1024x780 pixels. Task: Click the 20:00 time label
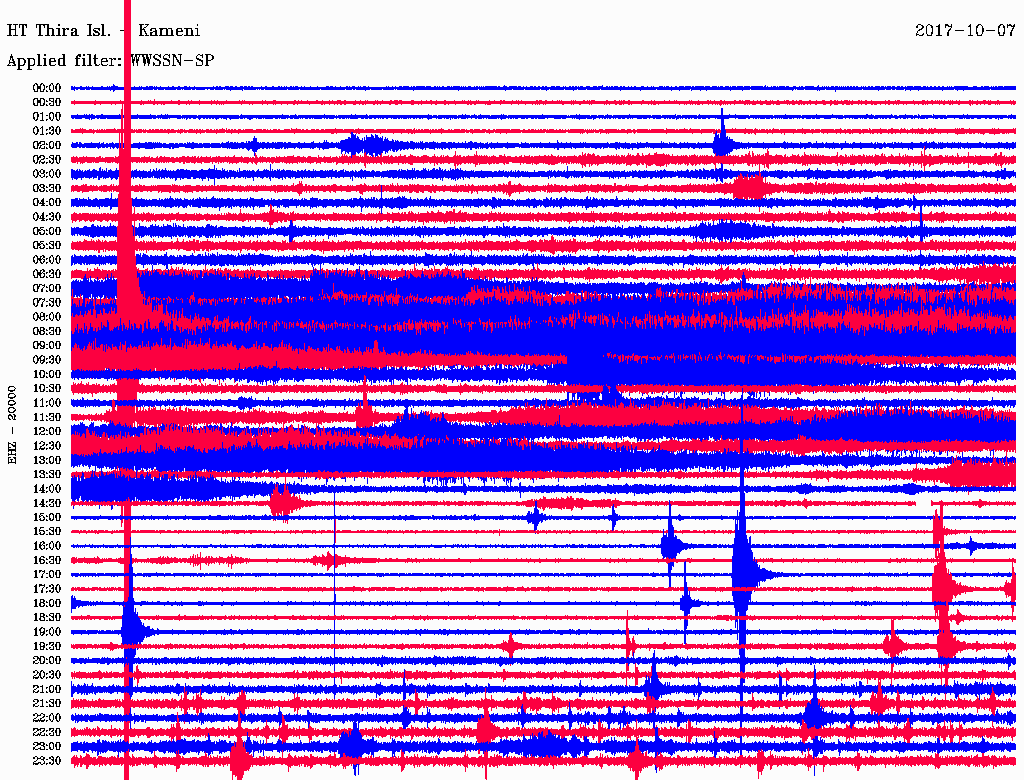click(47, 660)
